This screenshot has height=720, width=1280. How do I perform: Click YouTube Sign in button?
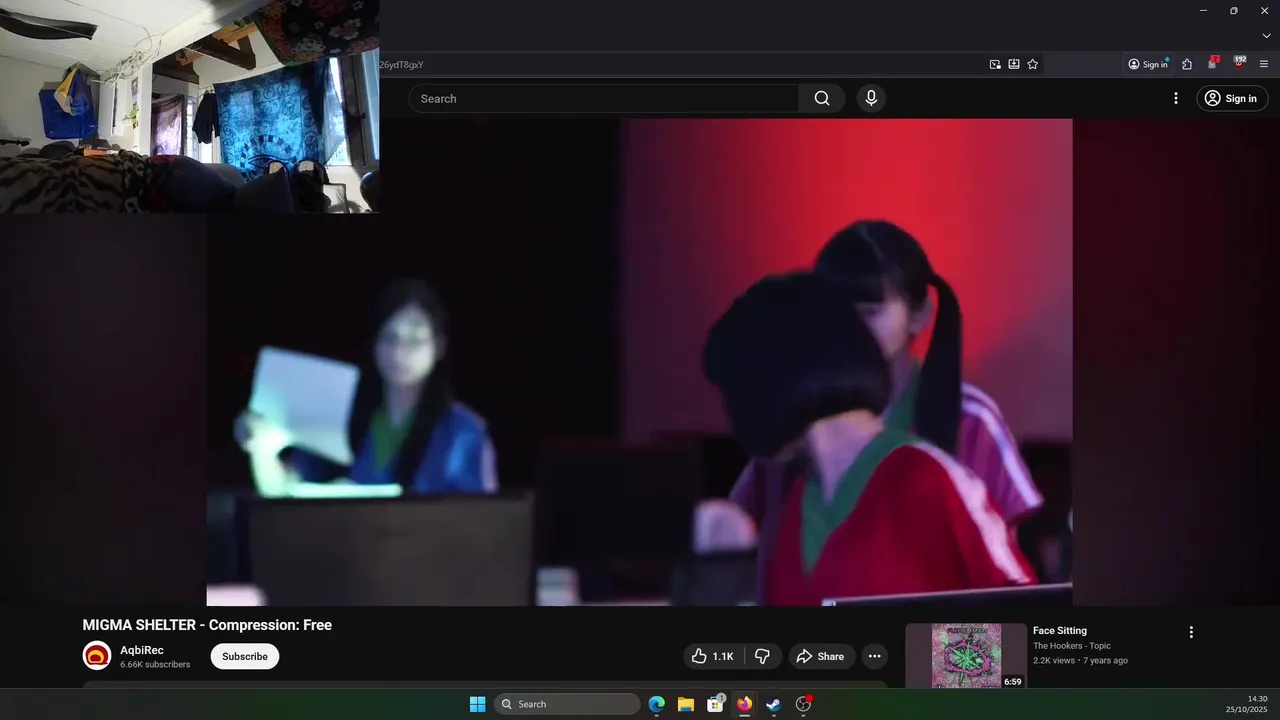pyautogui.click(x=1232, y=98)
